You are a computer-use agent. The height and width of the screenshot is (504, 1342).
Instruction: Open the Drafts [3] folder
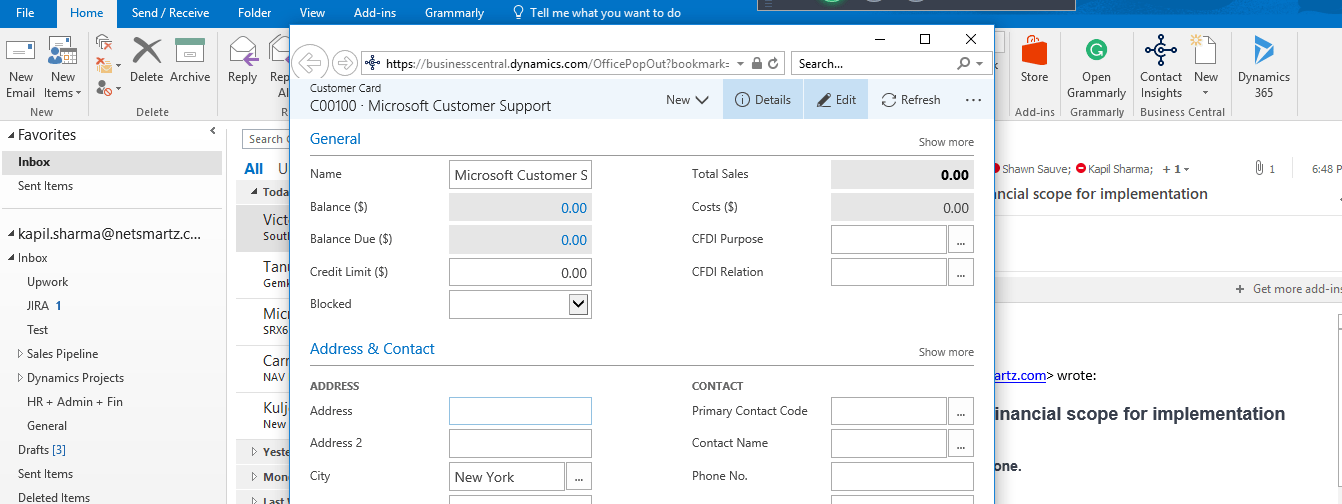point(42,450)
